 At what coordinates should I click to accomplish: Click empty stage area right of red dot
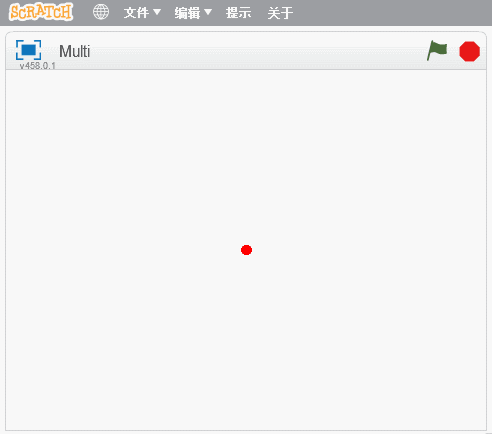coord(368,250)
